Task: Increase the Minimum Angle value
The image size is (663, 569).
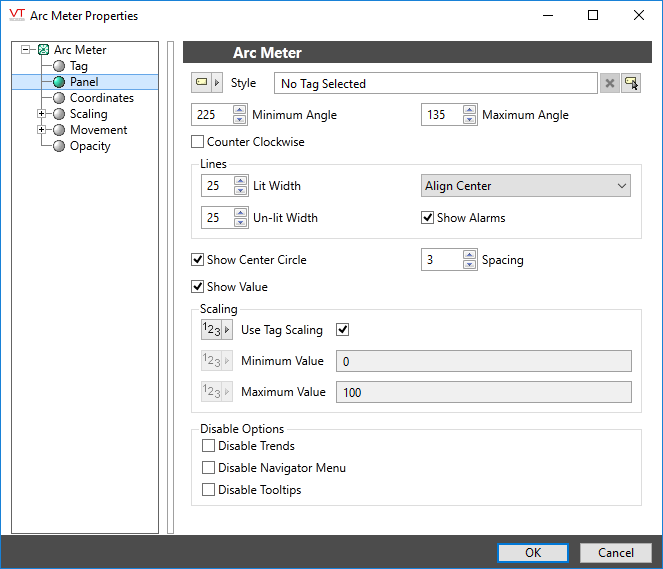Action: [240, 110]
